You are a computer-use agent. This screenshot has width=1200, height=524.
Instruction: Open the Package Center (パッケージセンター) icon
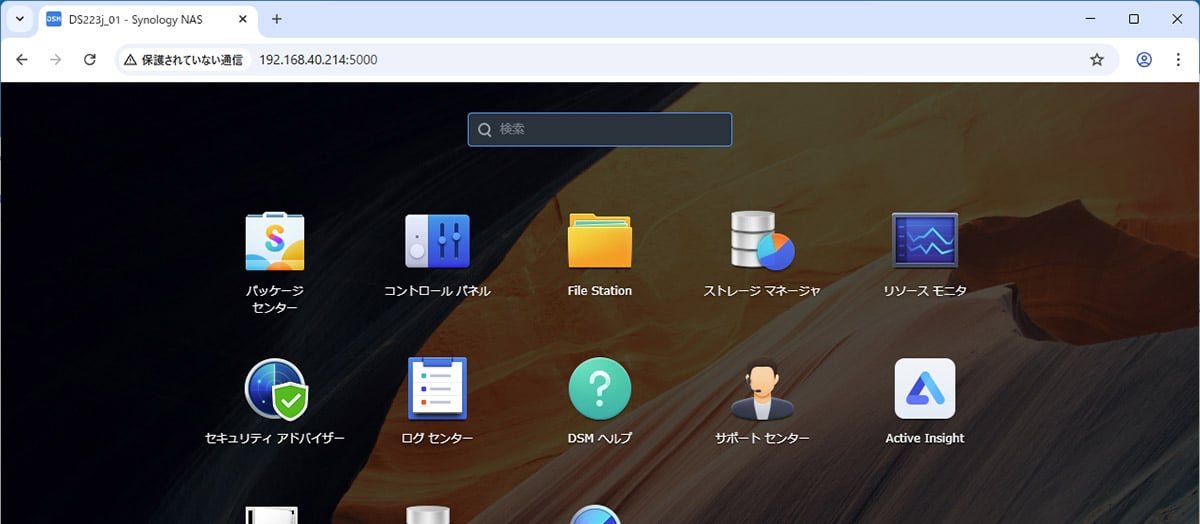click(274, 243)
